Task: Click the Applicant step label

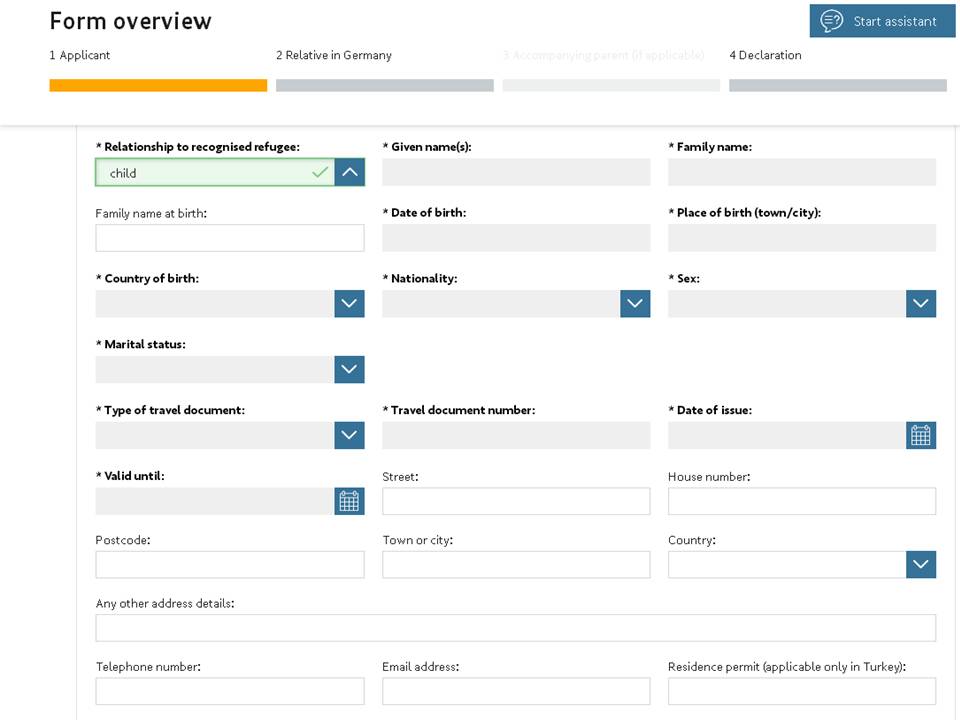Action: [80, 55]
